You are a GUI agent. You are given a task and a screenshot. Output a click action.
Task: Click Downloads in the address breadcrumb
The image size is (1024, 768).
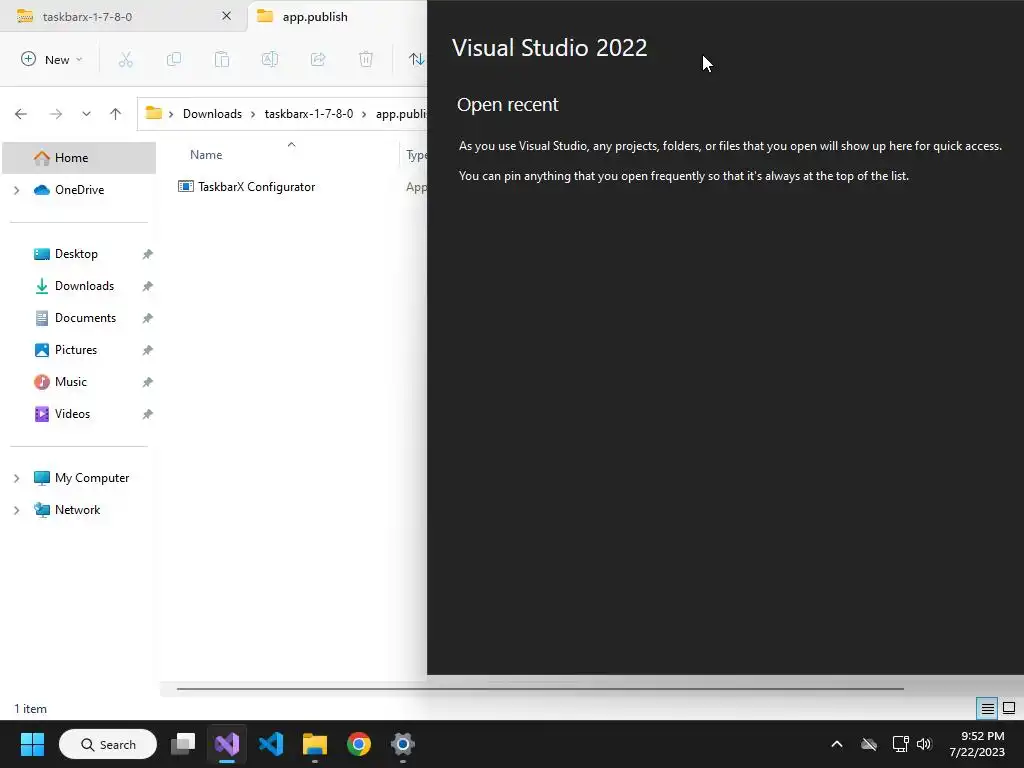(212, 114)
